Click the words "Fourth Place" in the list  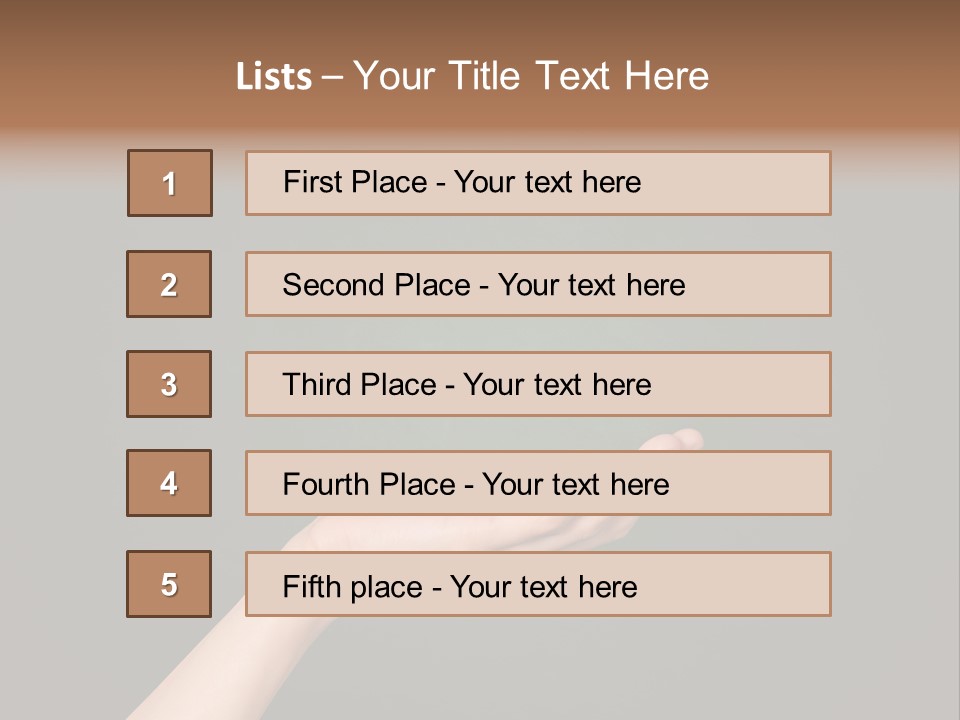[368, 485]
